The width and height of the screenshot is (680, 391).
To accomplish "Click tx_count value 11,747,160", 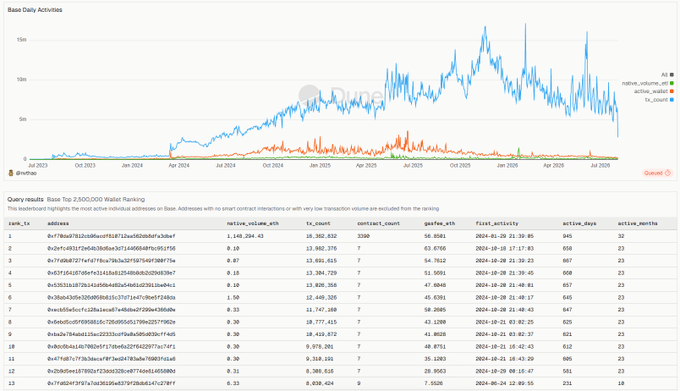I will point(321,310).
